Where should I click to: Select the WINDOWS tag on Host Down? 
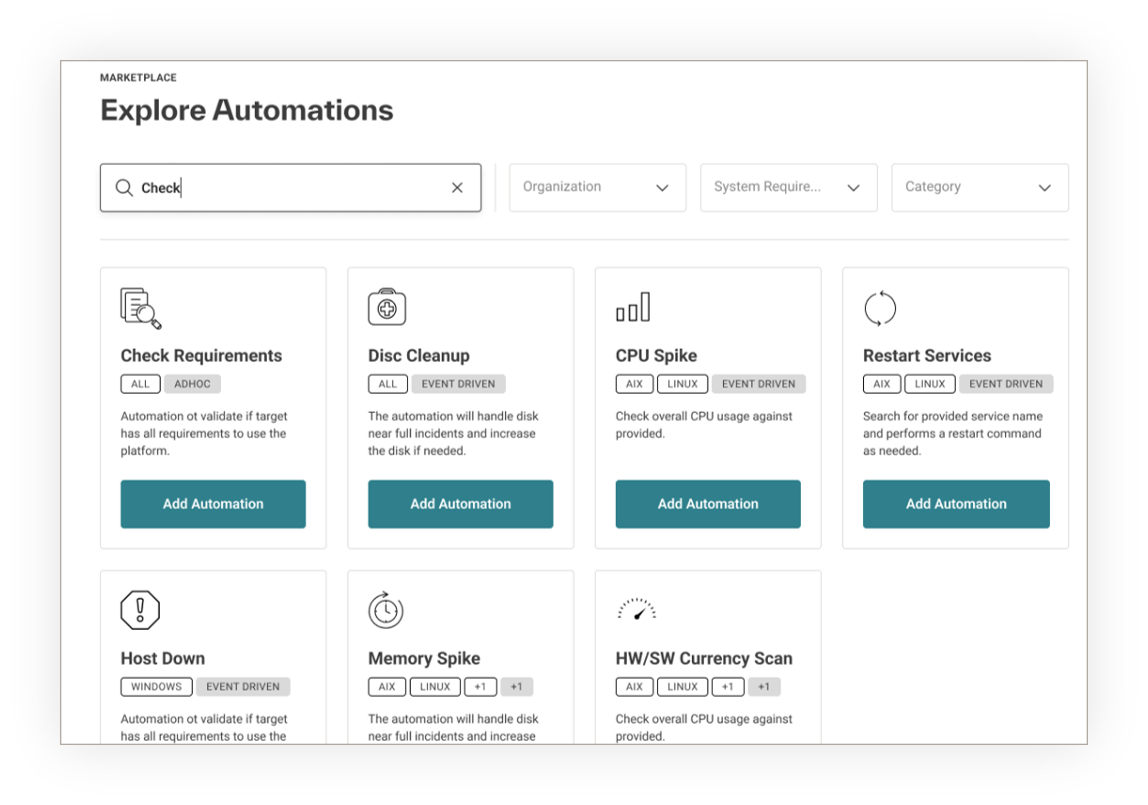point(156,687)
